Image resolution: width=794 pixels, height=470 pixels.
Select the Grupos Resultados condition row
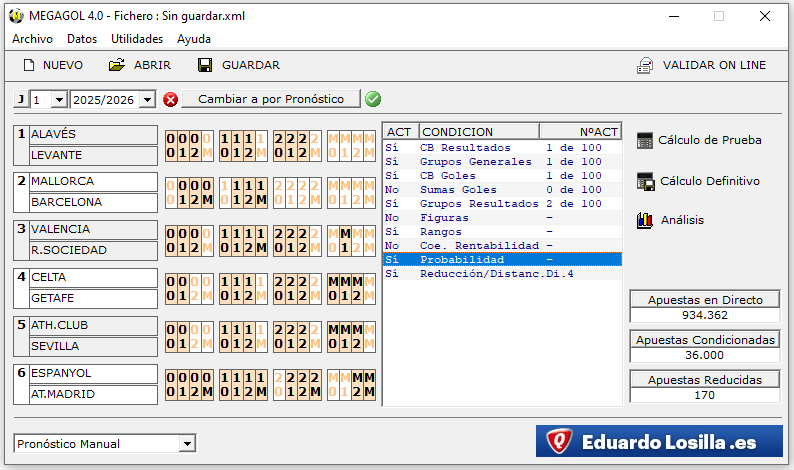[x=502, y=204]
